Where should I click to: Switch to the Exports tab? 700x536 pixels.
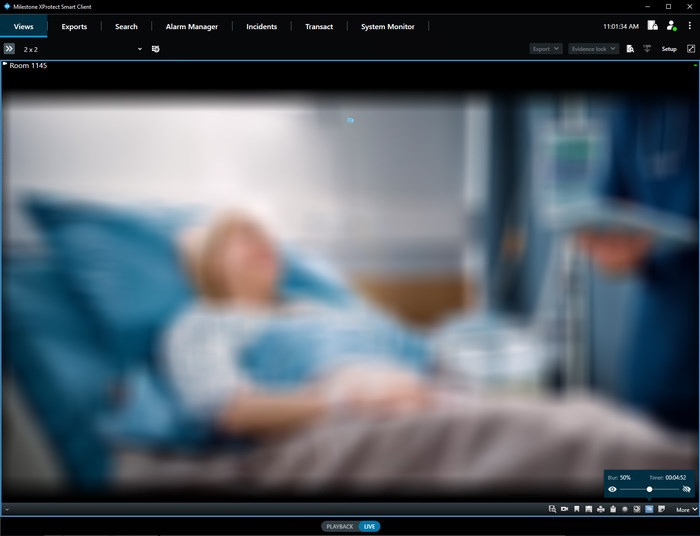pos(74,26)
